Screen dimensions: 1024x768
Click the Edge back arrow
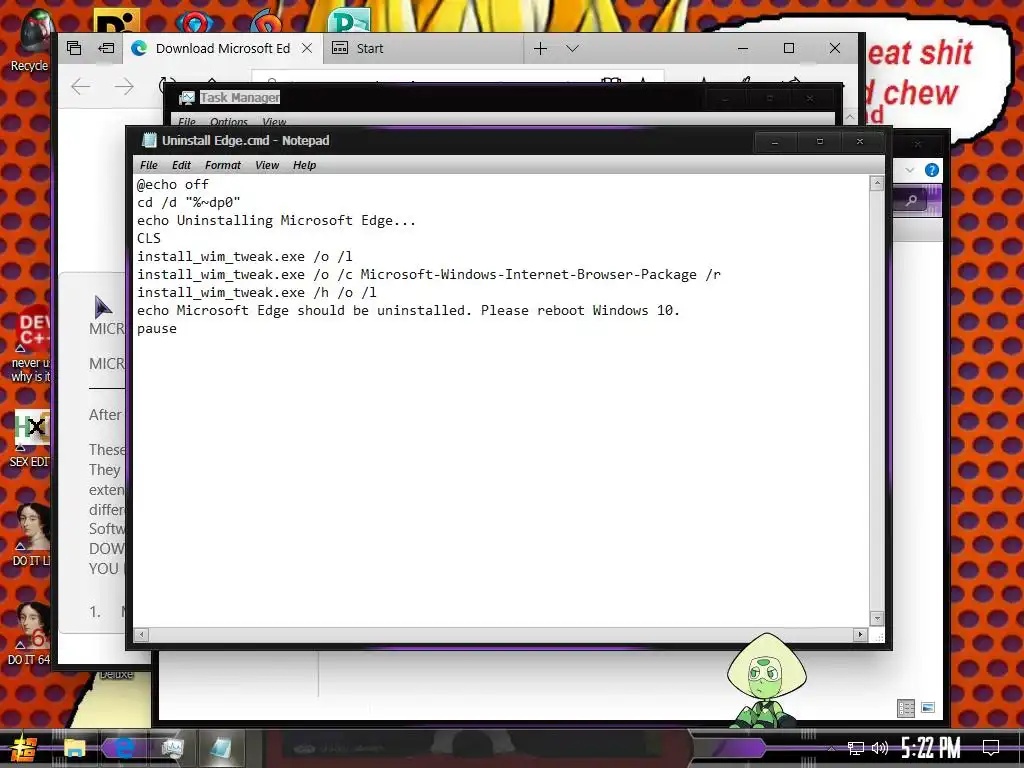point(80,86)
